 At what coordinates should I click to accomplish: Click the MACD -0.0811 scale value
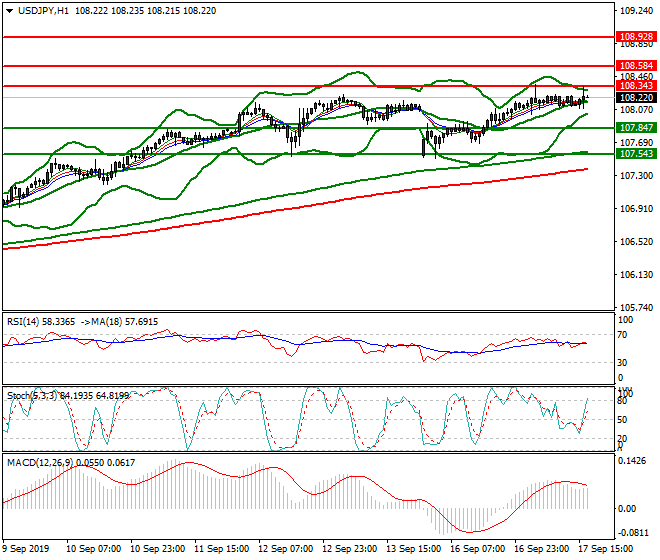click(x=632, y=533)
